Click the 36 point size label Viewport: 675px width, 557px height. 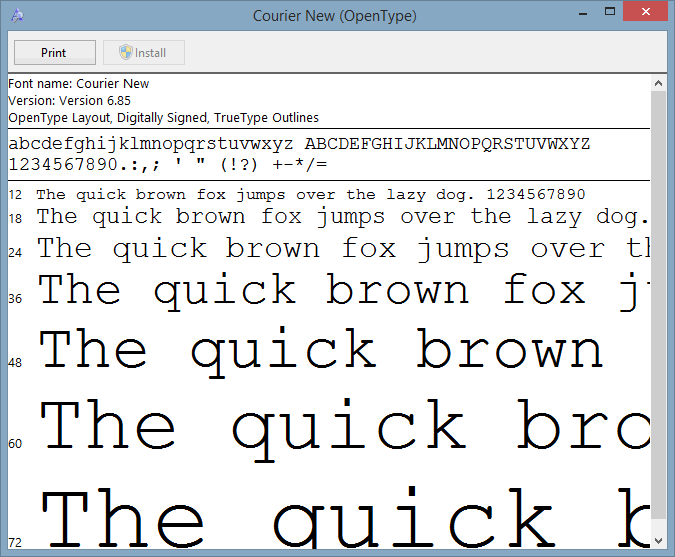(x=15, y=299)
